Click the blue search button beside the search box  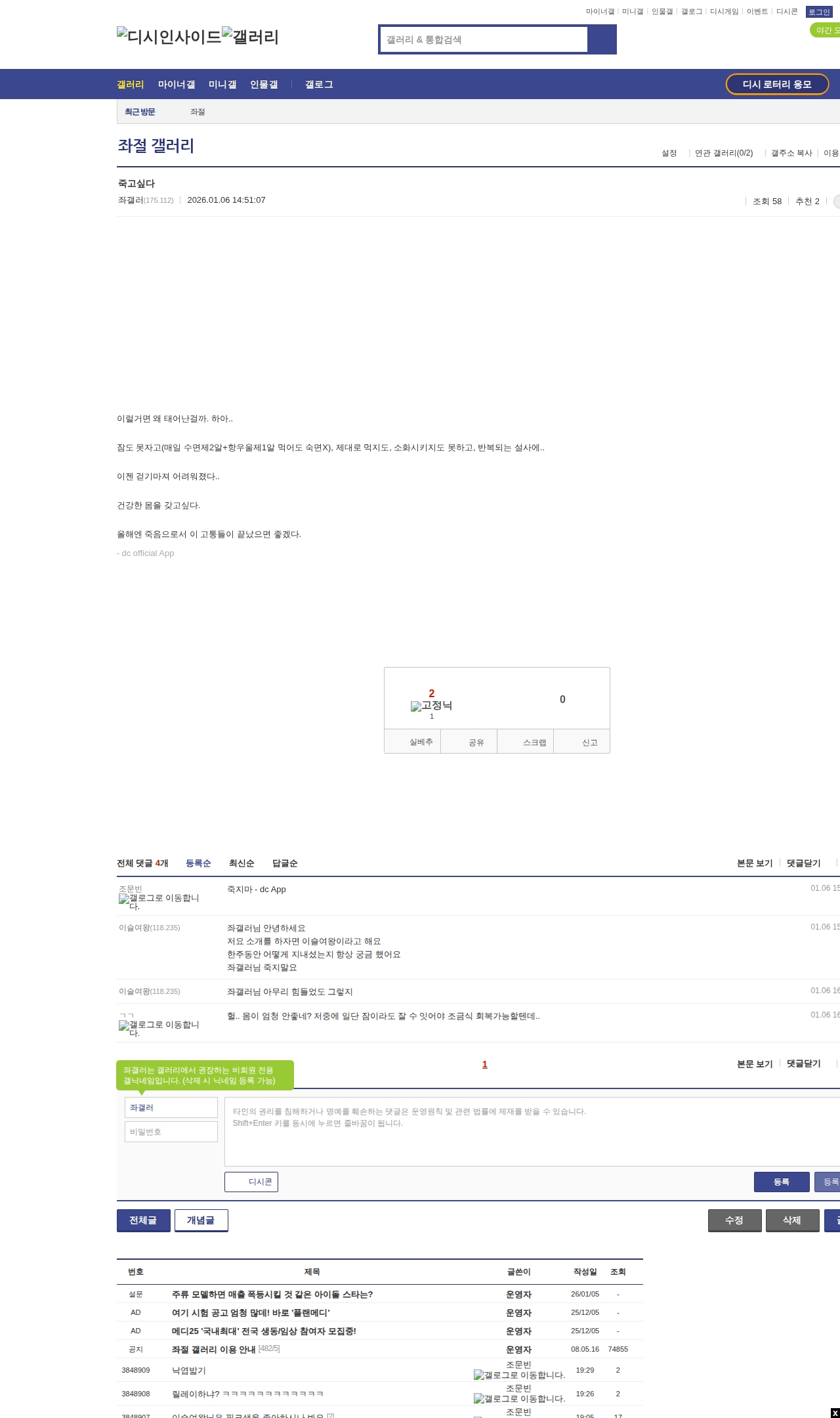[602, 39]
